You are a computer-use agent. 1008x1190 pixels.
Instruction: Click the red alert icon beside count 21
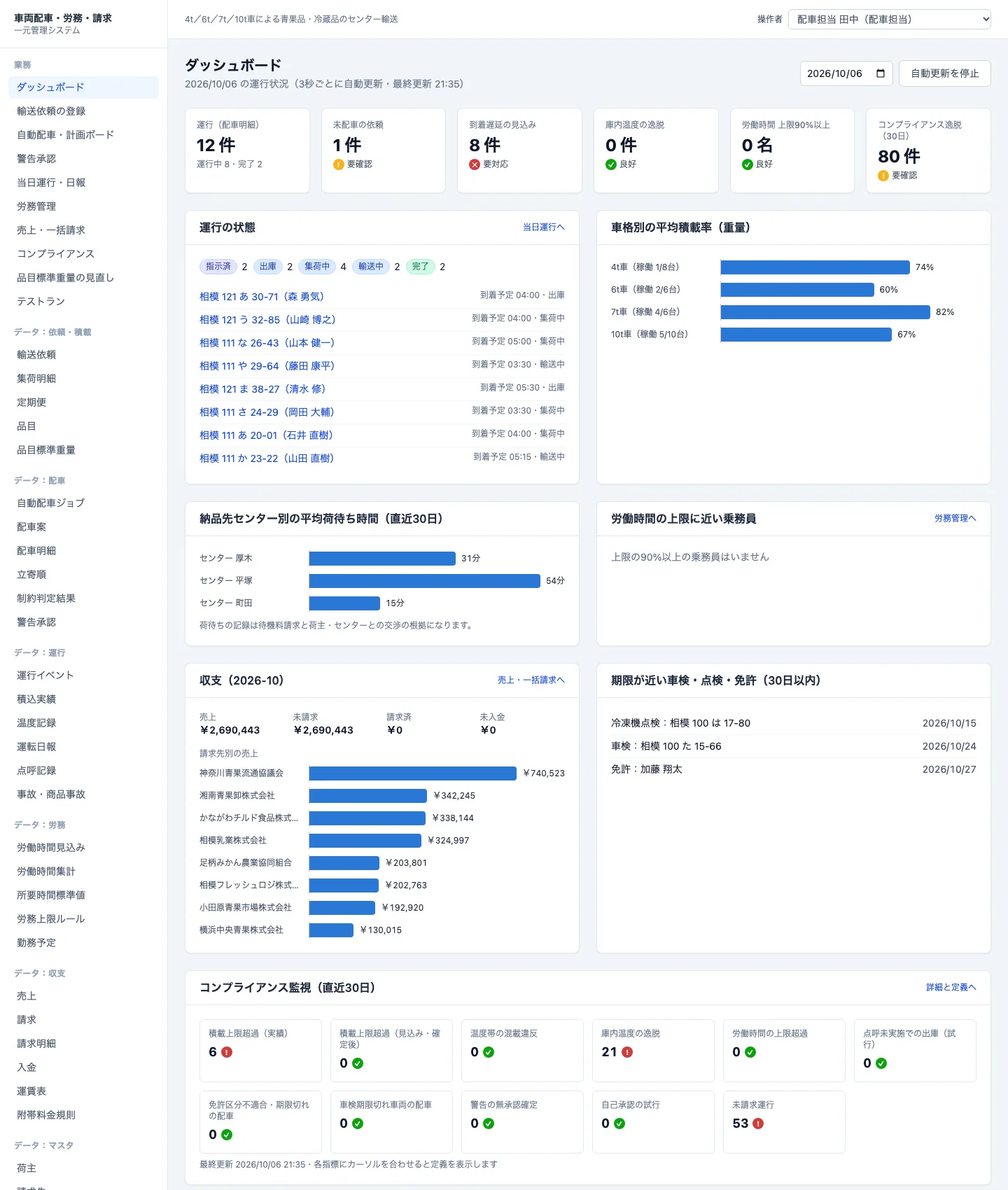627,1052
